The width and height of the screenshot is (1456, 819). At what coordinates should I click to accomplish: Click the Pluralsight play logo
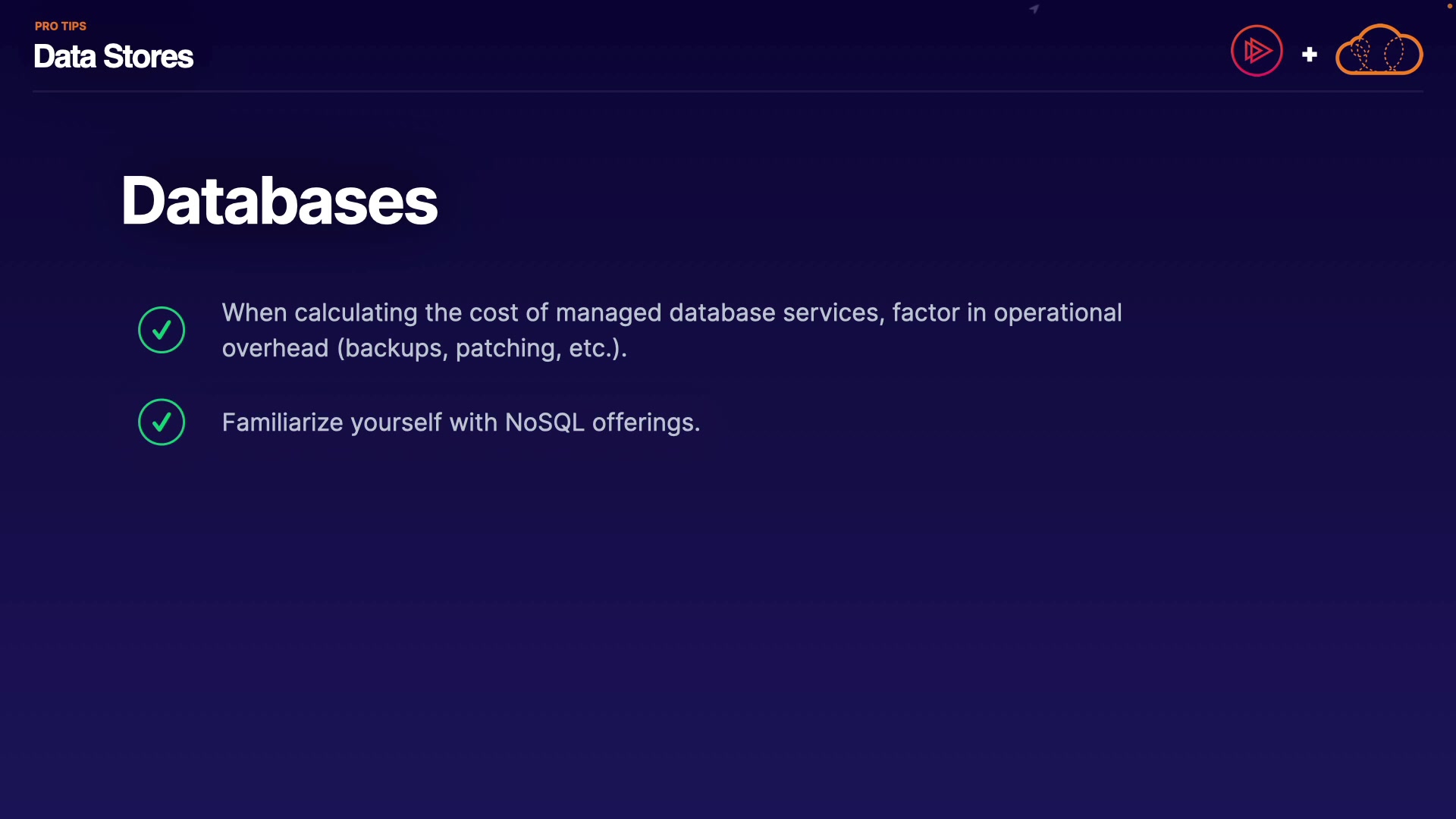tap(1257, 51)
